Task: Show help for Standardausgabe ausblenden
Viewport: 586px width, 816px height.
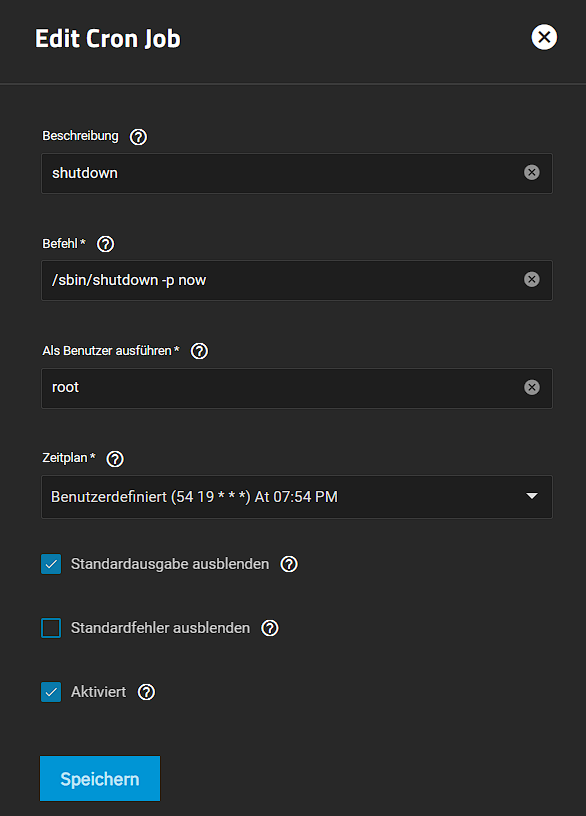Action: [289, 564]
